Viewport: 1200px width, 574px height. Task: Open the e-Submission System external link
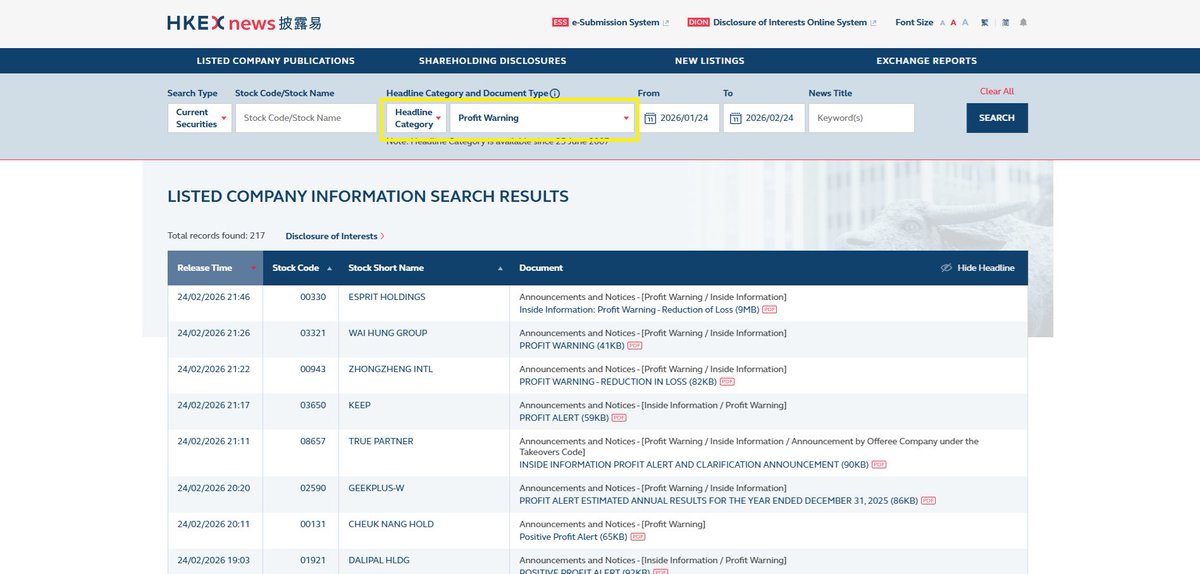click(x=610, y=22)
